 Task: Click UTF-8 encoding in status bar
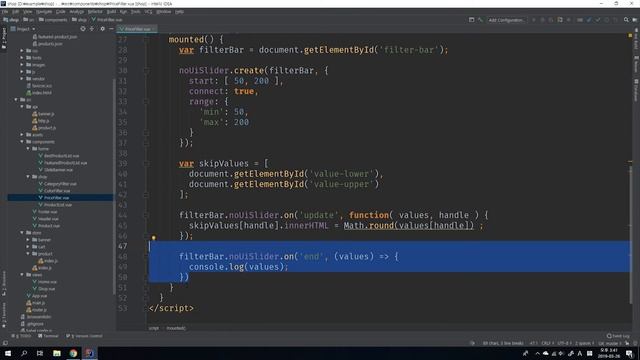click(x=565, y=343)
